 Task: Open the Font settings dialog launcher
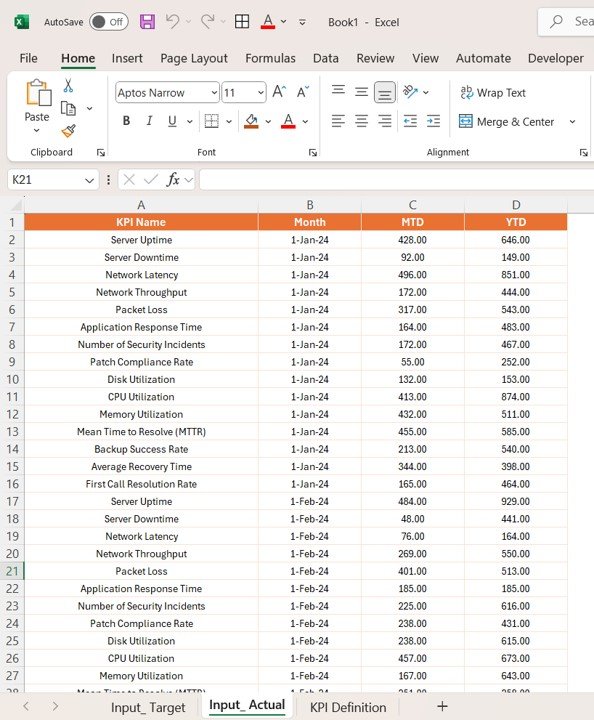point(313,153)
